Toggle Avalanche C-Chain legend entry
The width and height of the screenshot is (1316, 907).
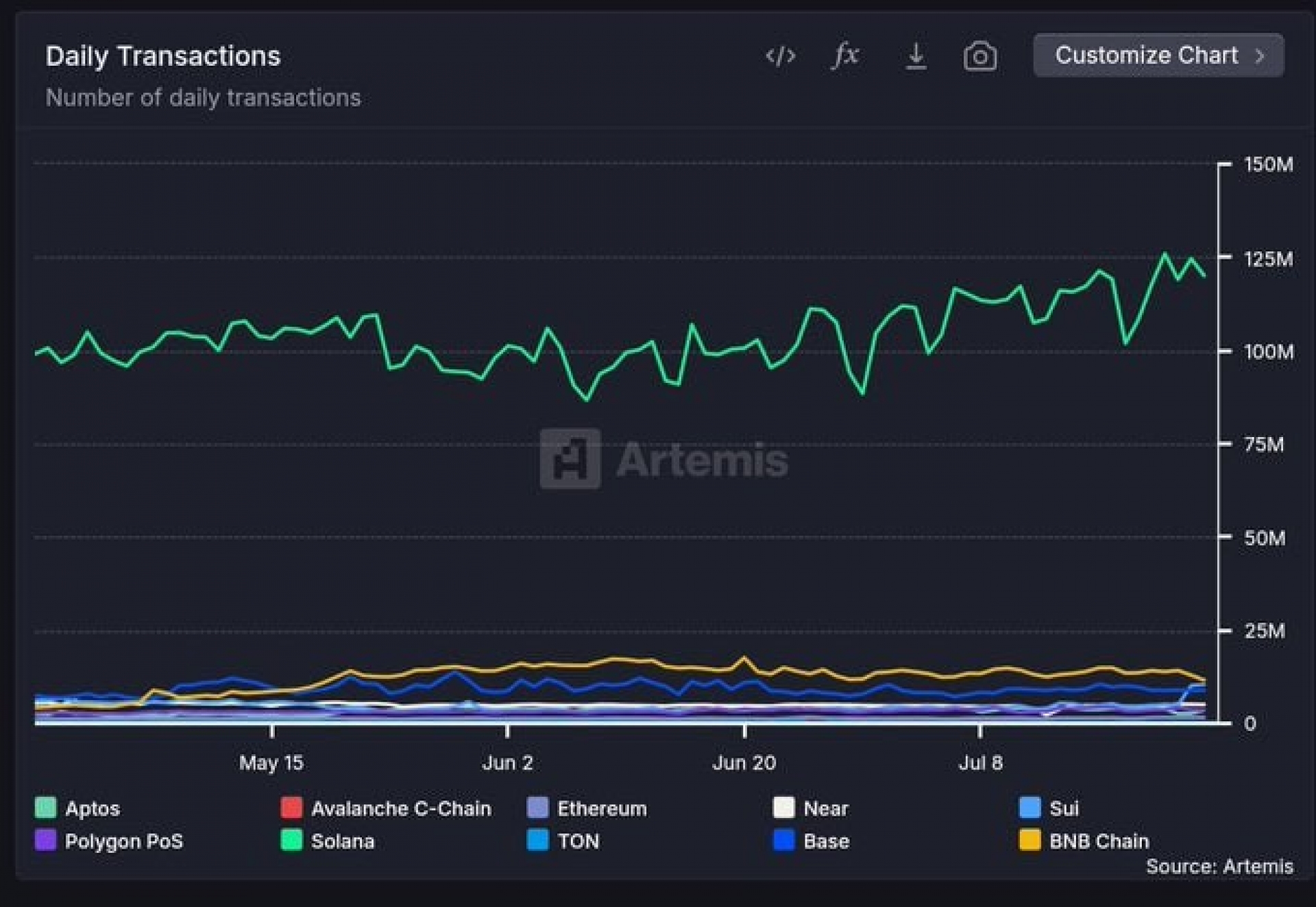(386, 808)
